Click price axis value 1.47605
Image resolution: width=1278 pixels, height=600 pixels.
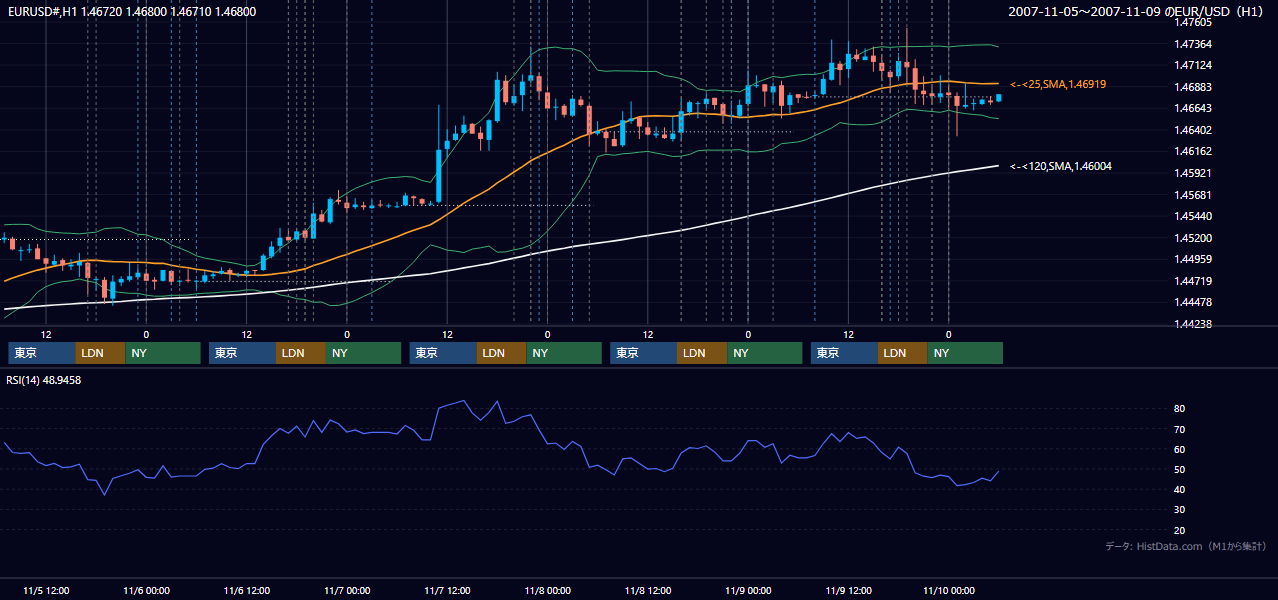pyautogui.click(x=1192, y=21)
